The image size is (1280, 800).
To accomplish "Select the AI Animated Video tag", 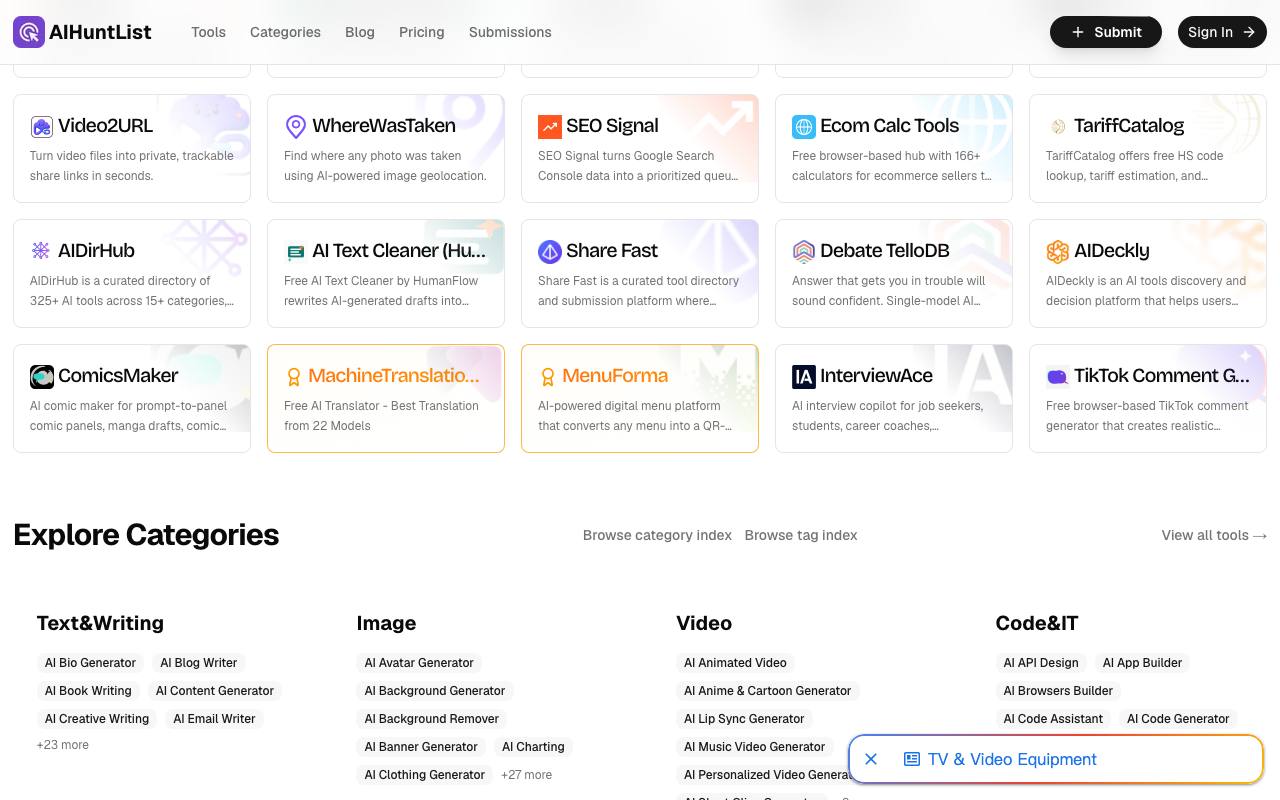I will (x=735, y=663).
